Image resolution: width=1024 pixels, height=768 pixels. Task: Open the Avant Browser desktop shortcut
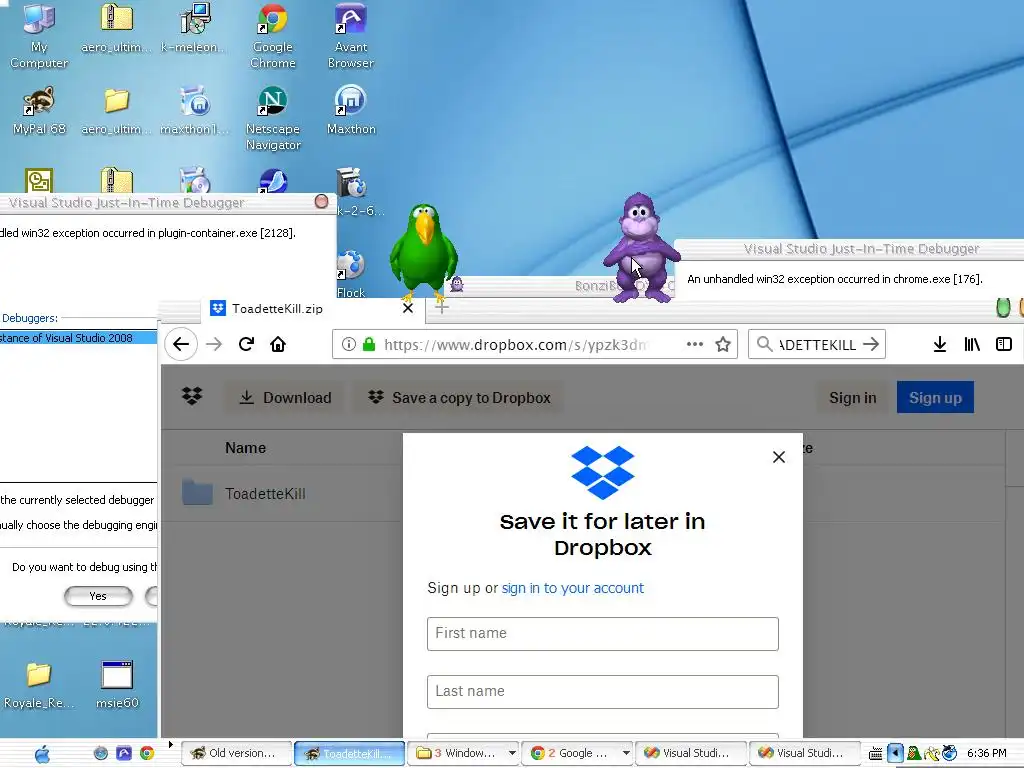coord(351,36)
